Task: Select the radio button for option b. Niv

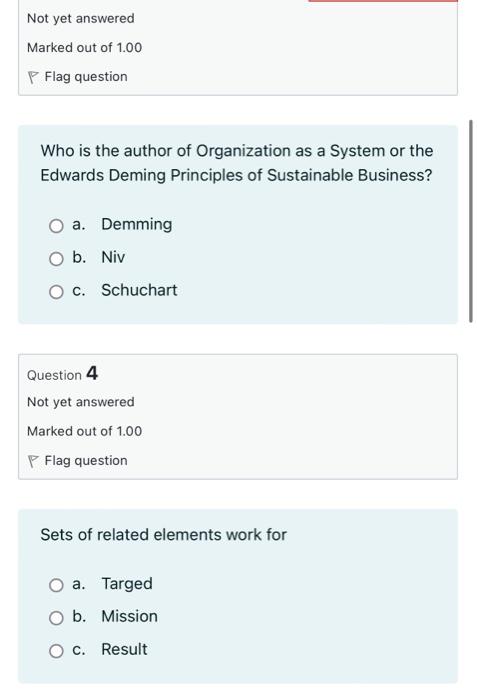Action: click(x=56, y=258)
